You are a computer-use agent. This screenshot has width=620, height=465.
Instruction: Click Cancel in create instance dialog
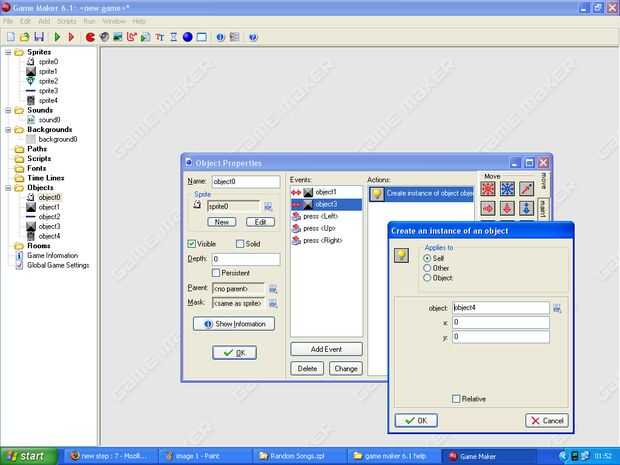547,420
